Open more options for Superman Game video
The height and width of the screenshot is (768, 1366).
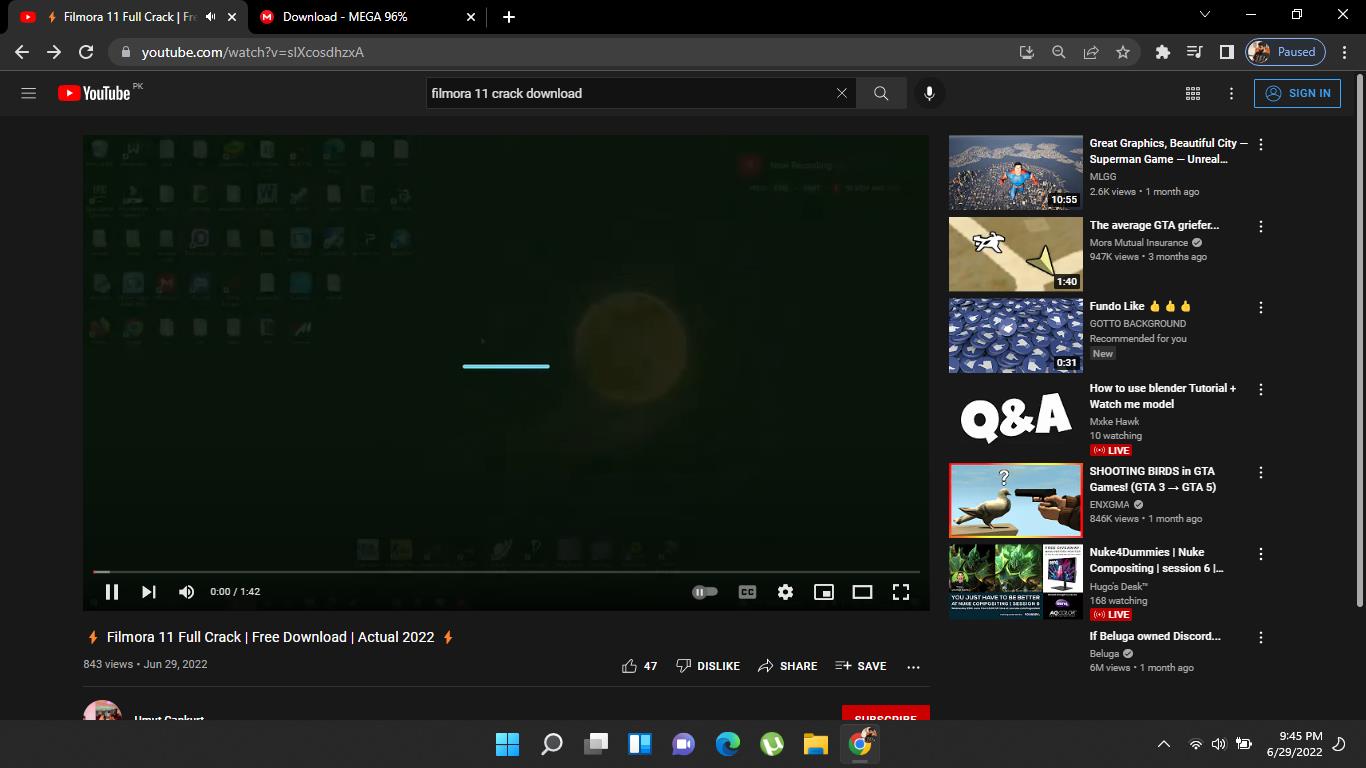tap(1261, 145)
